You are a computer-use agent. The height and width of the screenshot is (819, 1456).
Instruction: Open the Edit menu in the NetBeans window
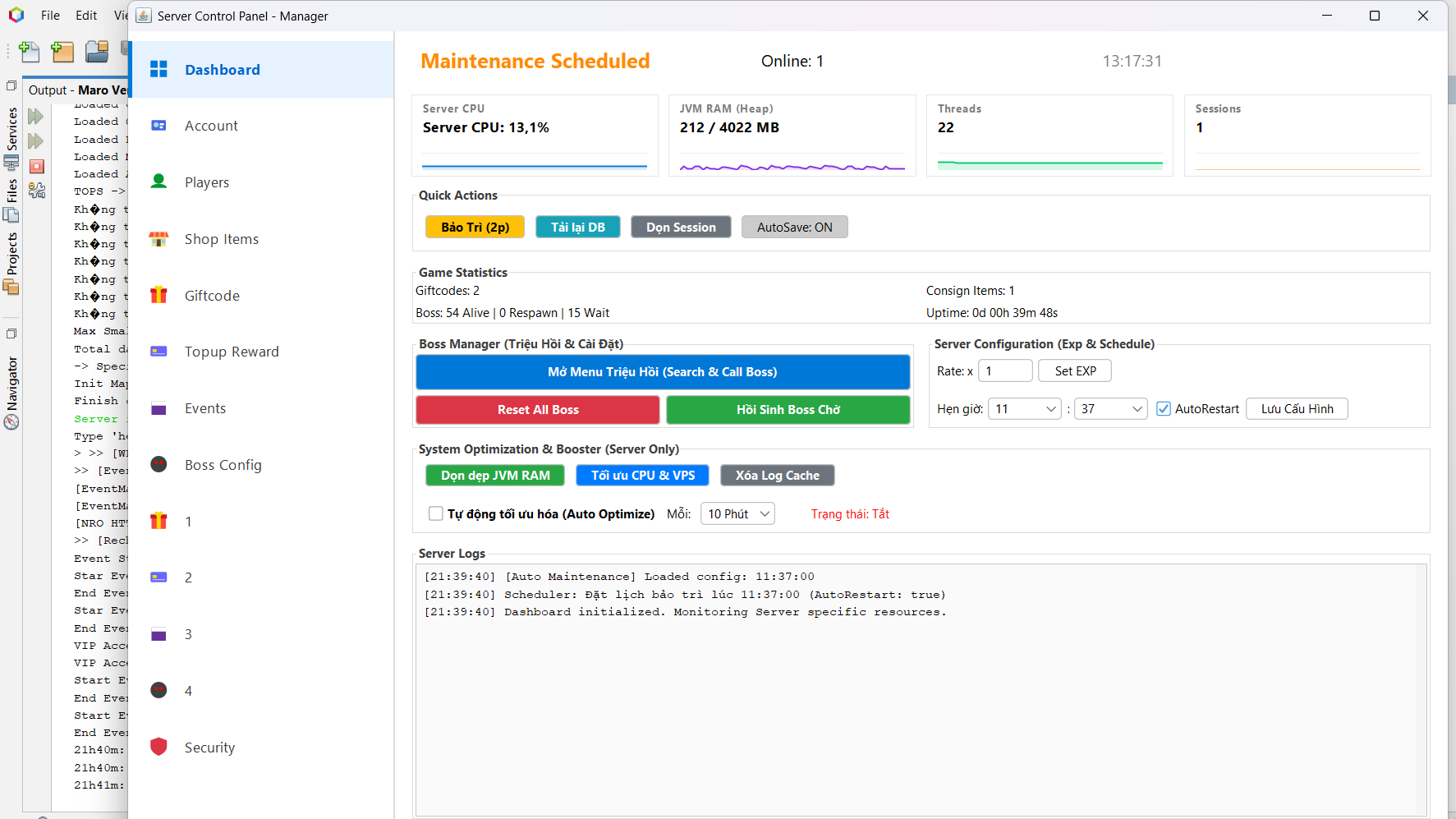86,15
